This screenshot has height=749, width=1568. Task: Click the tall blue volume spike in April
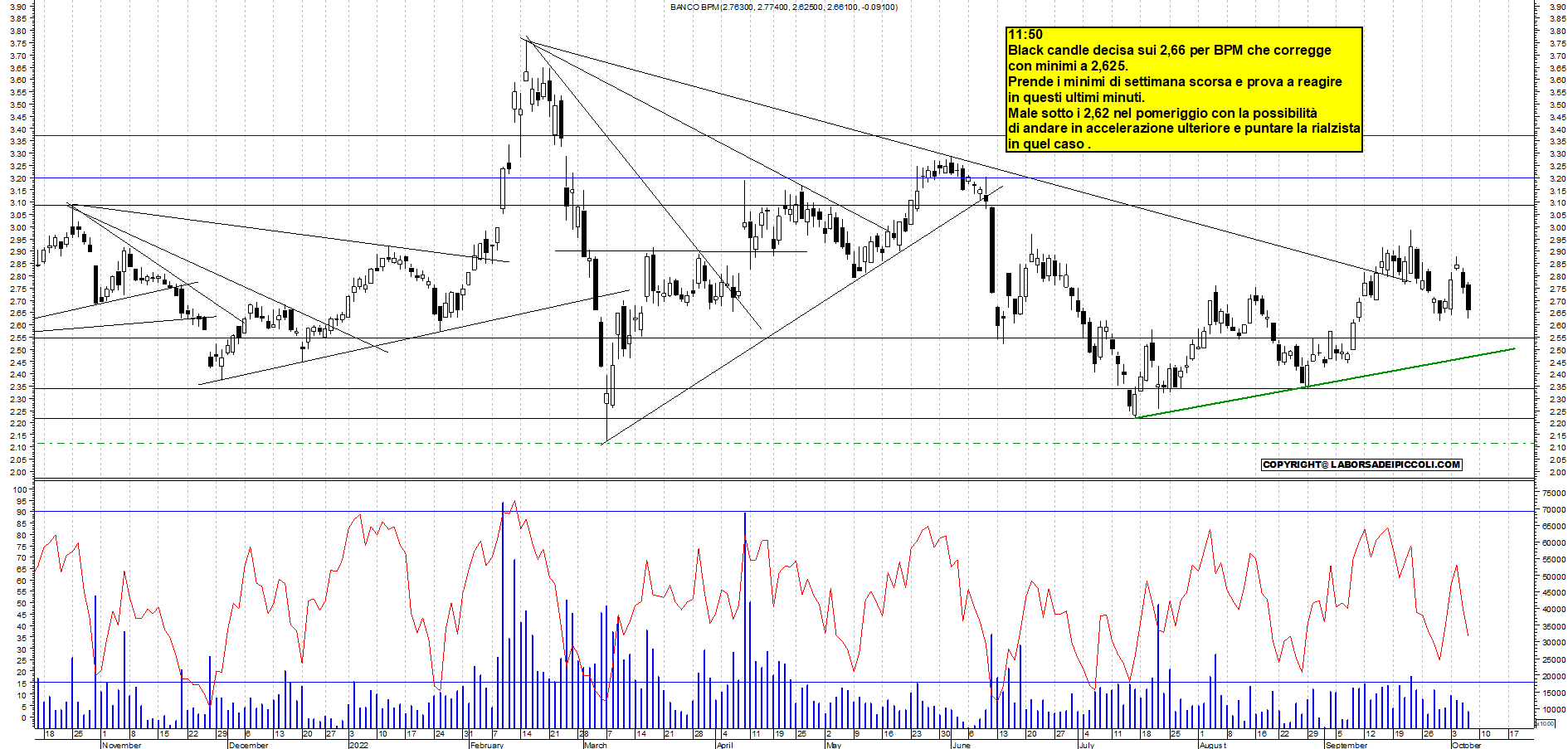coord(744,620)
